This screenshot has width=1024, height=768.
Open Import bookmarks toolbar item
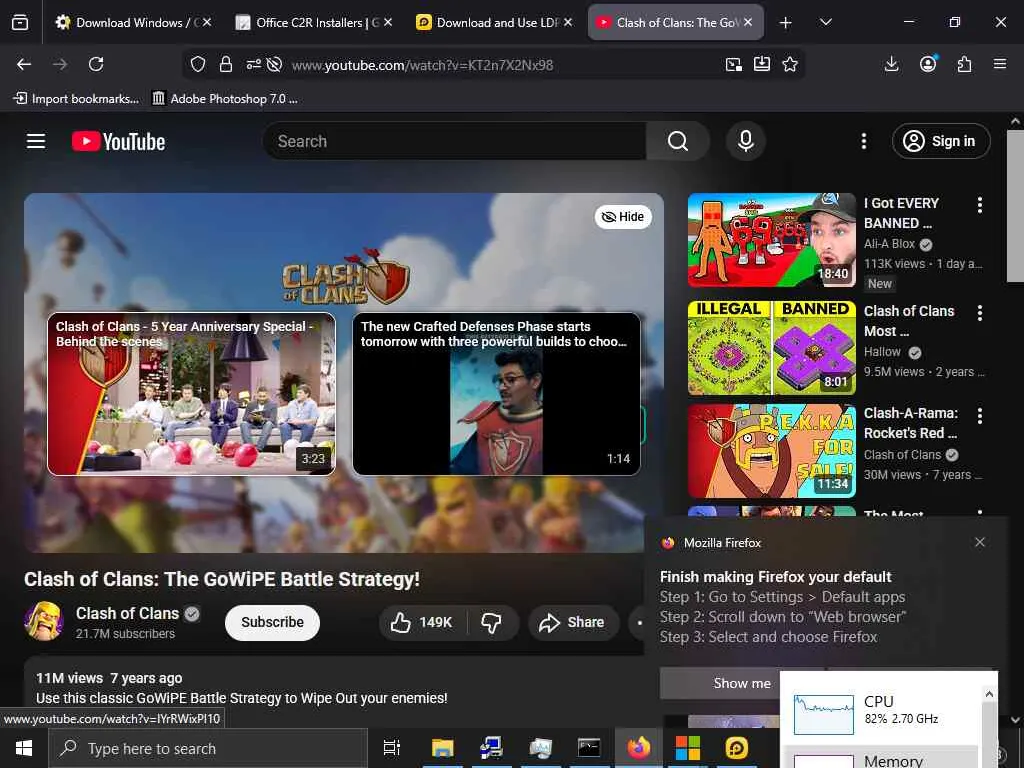pyautogui.click(x=76, y=99)
